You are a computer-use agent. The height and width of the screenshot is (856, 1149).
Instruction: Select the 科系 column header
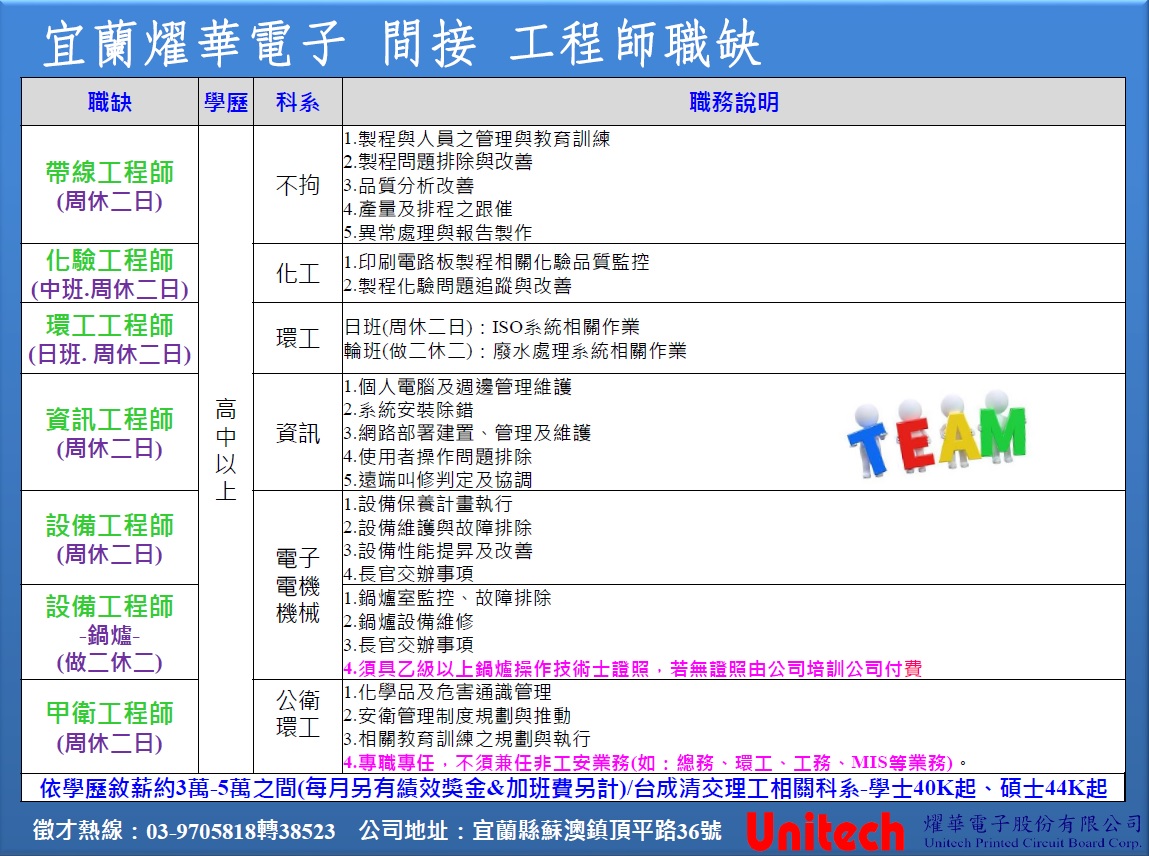click(298, 102)
